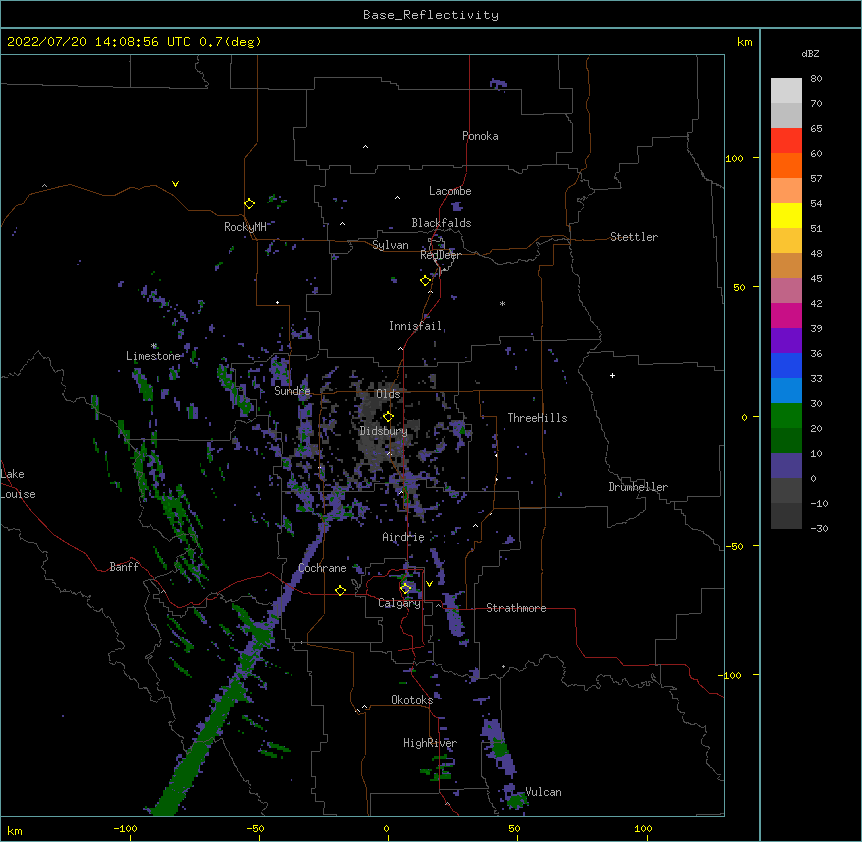
Task: Click the km unit label at bottom left
Action: (x=15, y=830)
